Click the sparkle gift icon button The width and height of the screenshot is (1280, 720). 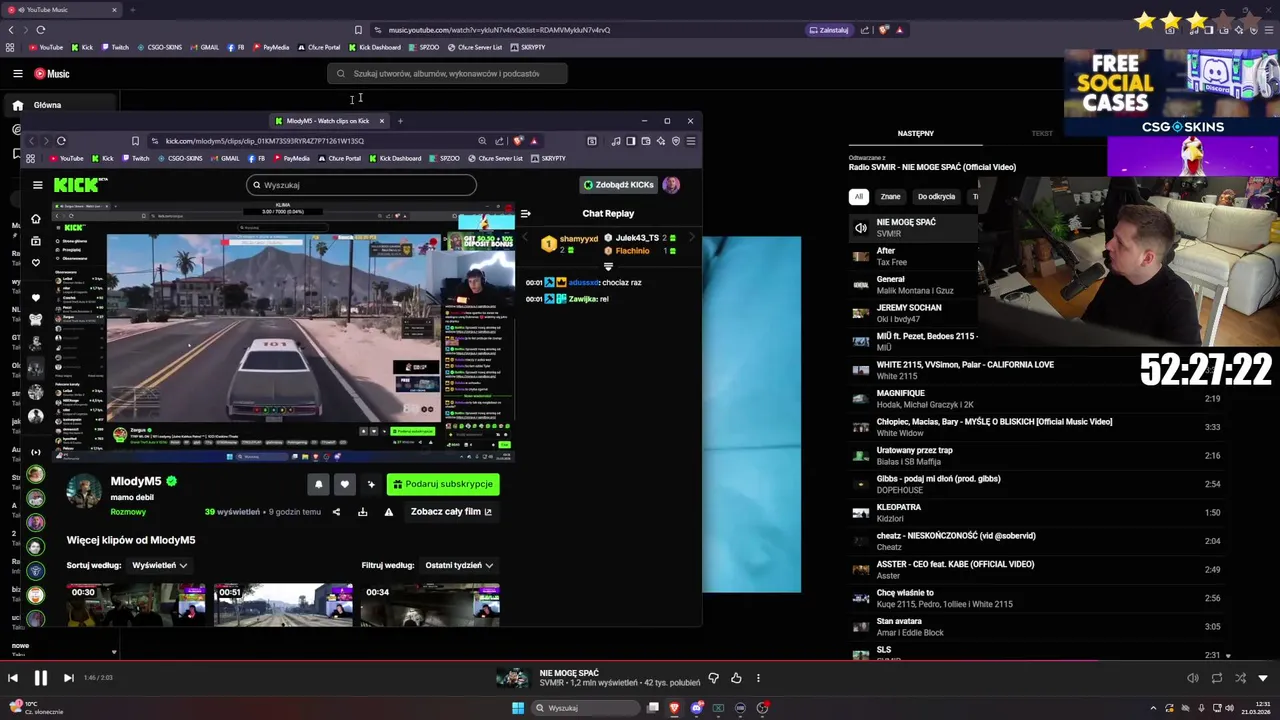(371, 484)
